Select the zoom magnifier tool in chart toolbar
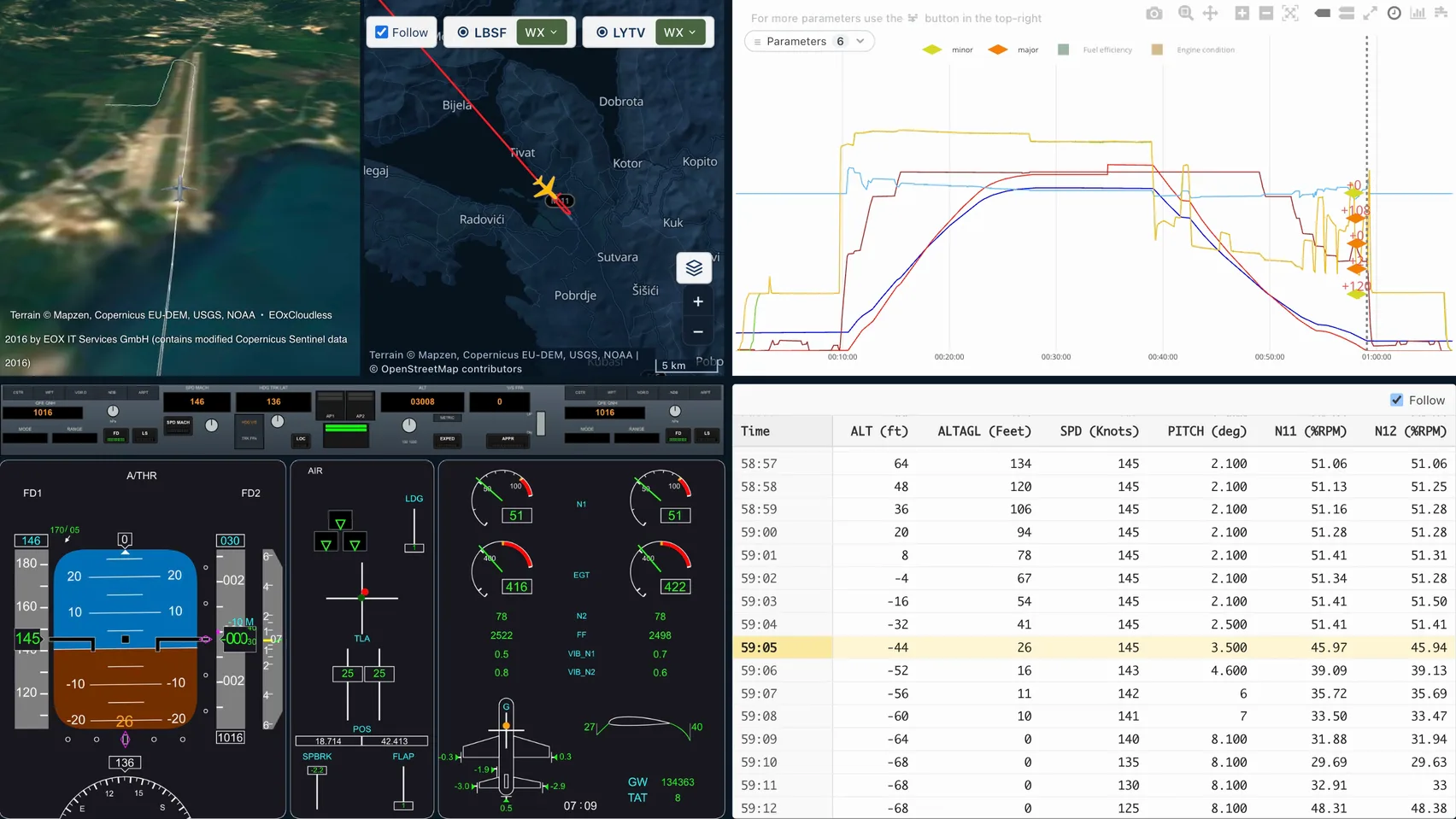Viewport: 1456px width, 819px height. pyautogui.click(x=1185, y=13)
